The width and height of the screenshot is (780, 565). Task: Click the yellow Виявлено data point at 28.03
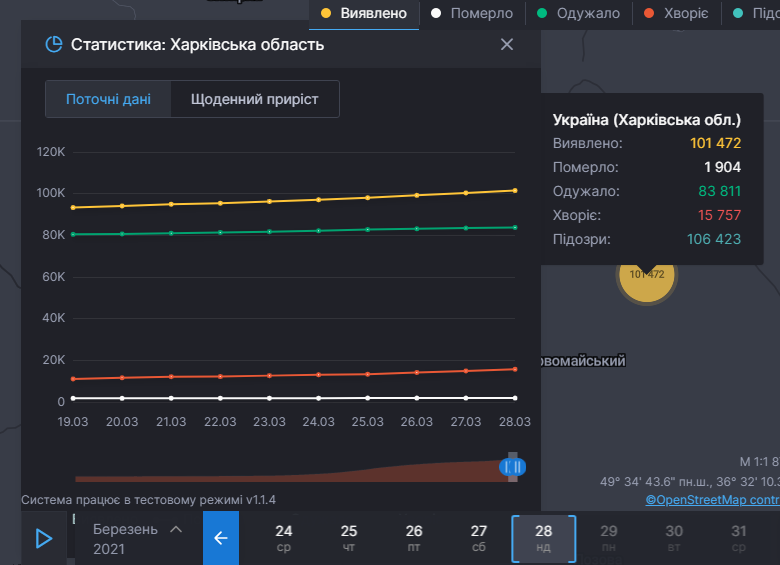coord(515,190)
